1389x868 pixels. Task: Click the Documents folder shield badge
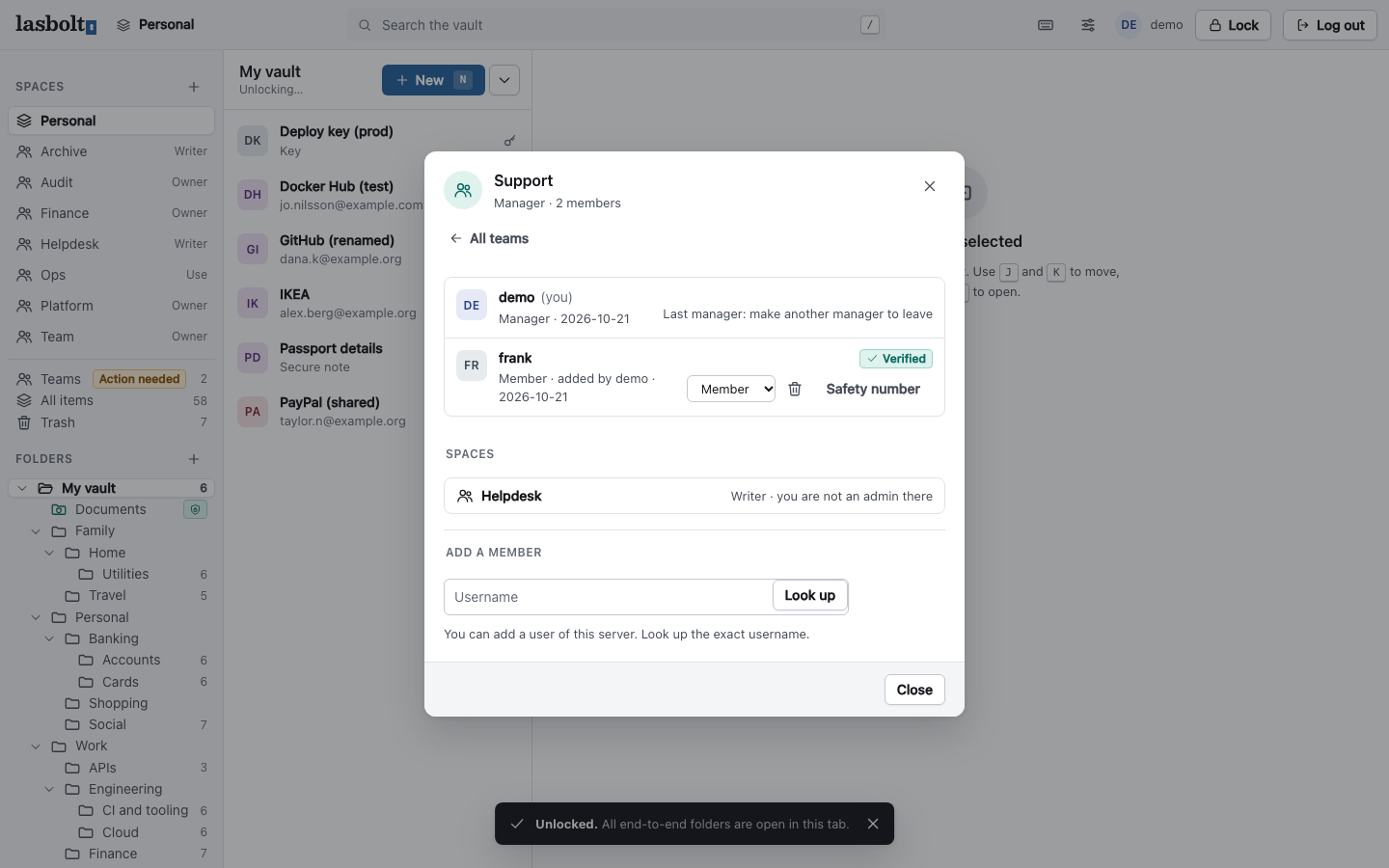tap(196, 509)
